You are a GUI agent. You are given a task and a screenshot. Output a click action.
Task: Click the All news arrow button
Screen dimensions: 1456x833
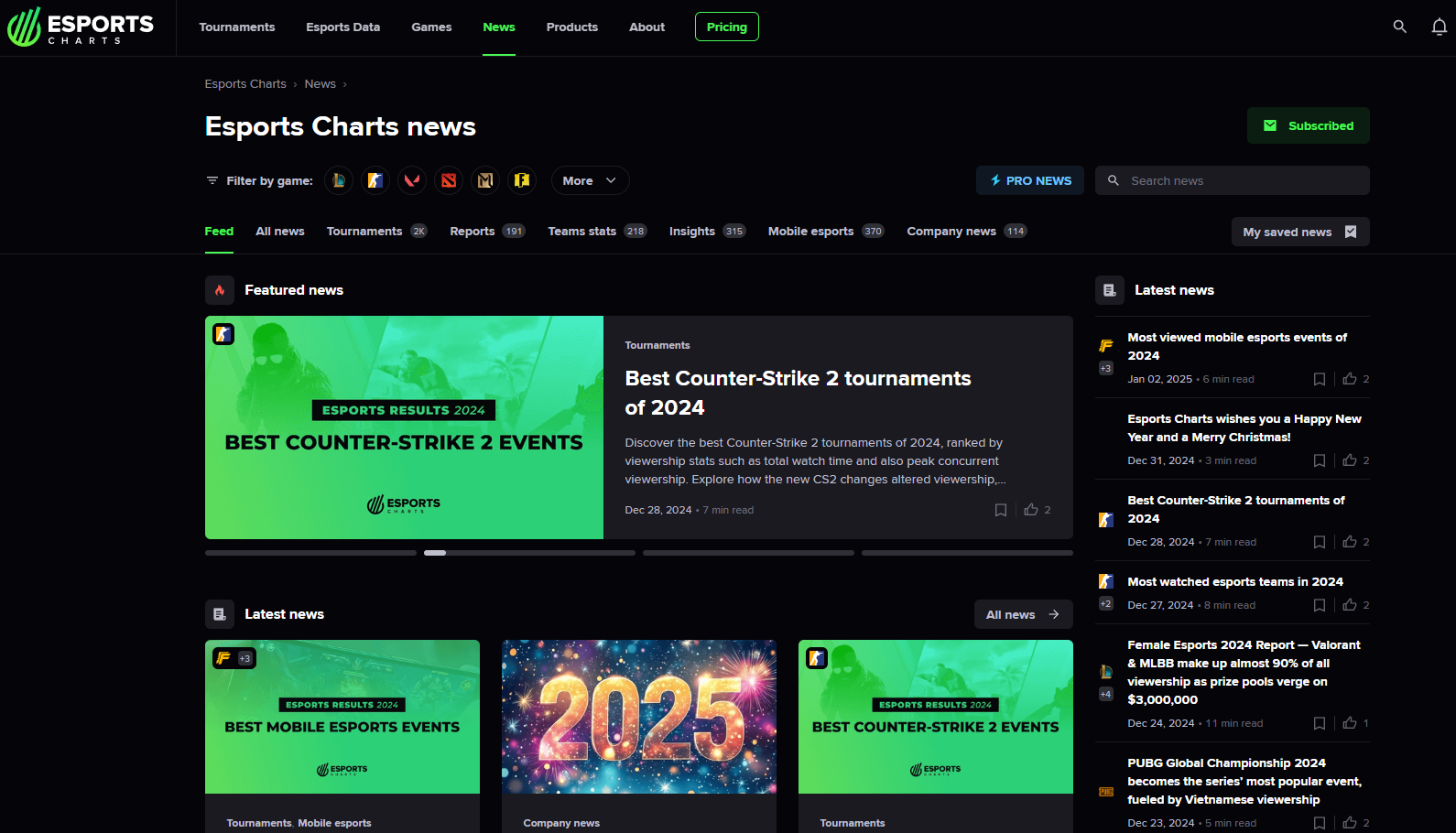[1023, 614]
